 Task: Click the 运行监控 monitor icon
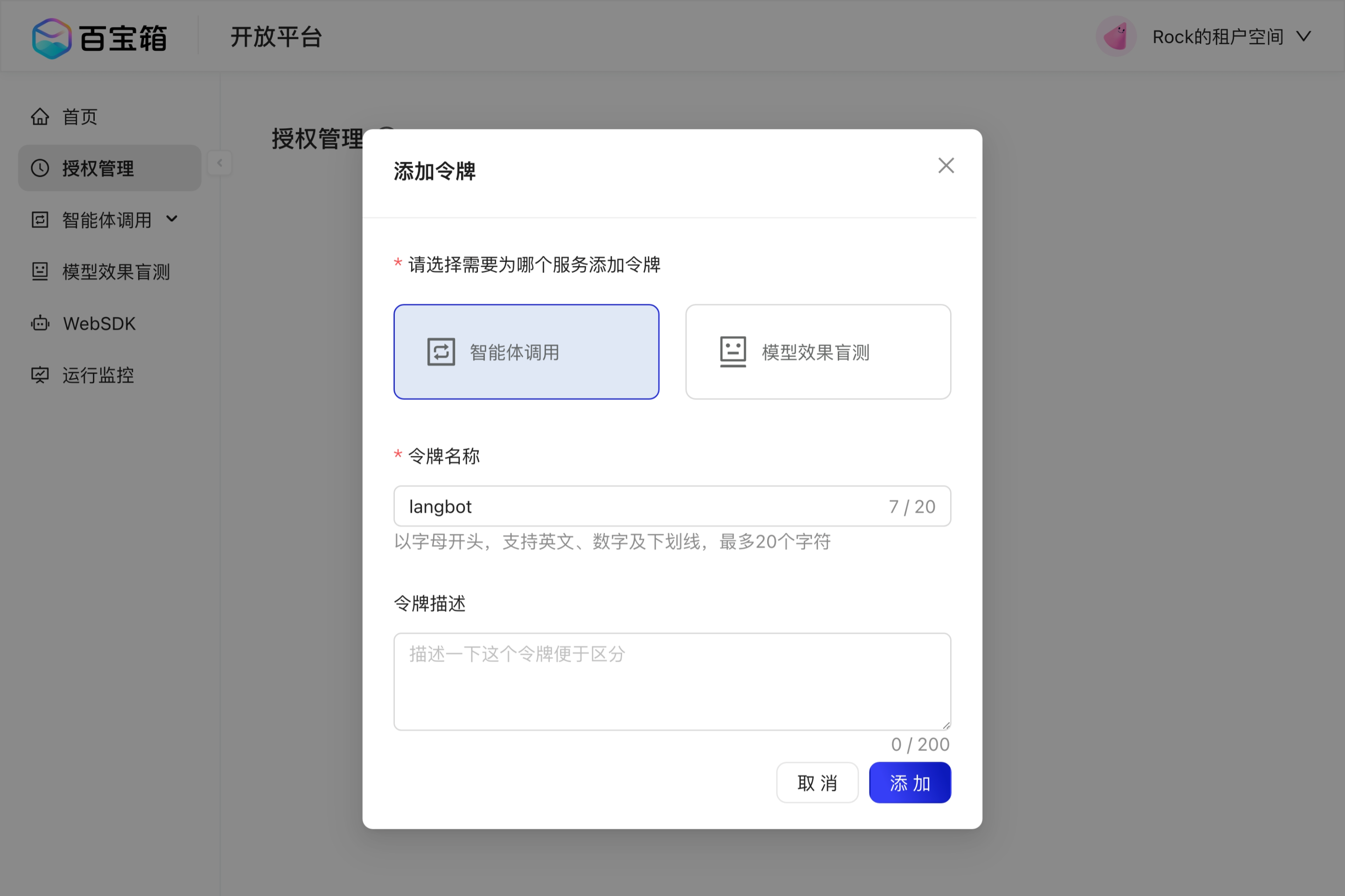click(40, 375)
